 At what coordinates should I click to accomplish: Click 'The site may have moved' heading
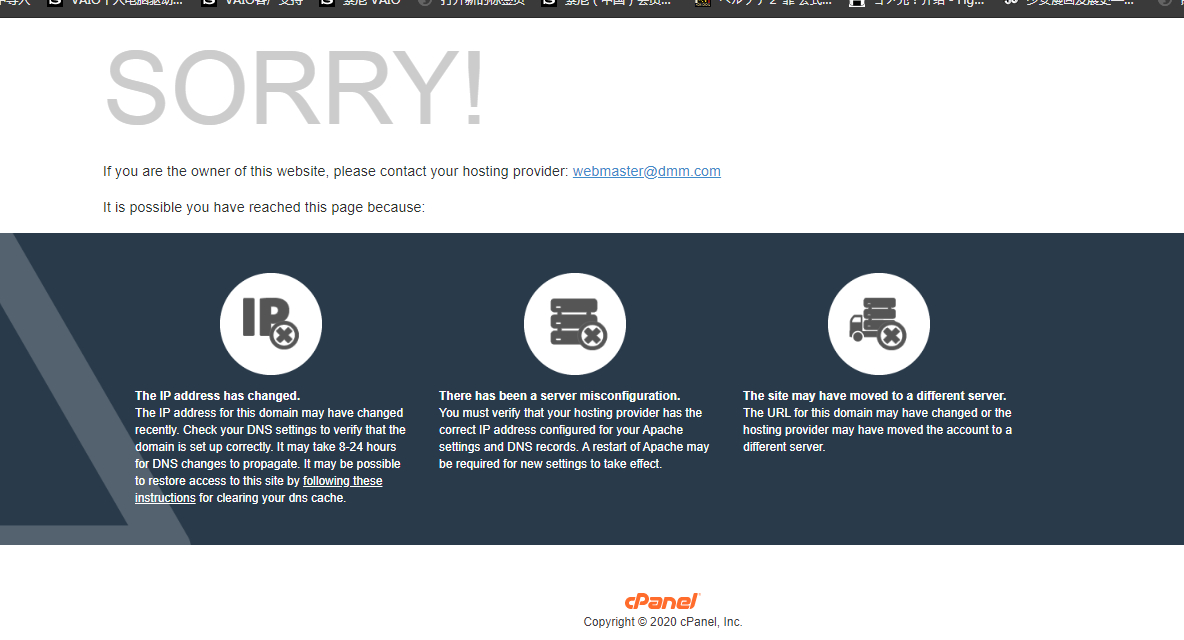[874, 395]
